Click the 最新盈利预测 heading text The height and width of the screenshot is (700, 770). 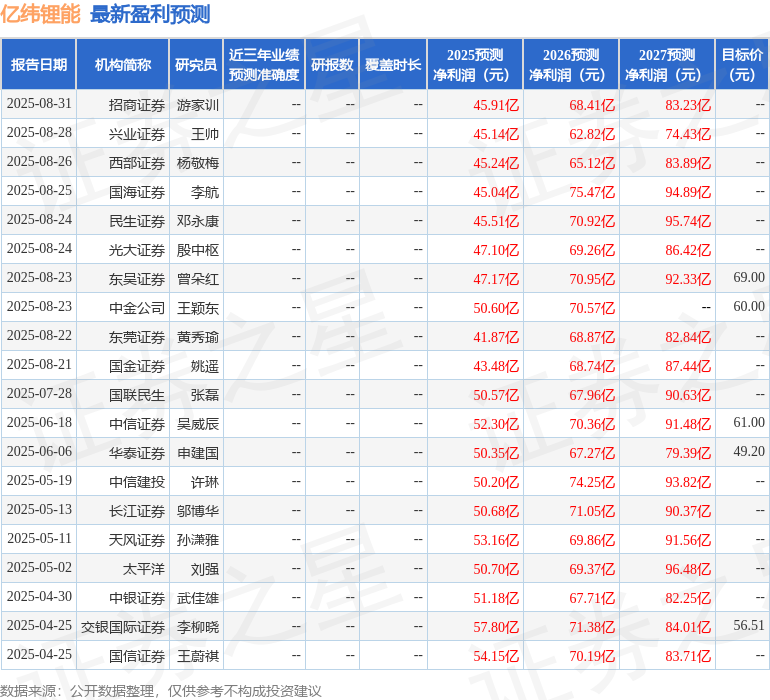coord(150,14)
